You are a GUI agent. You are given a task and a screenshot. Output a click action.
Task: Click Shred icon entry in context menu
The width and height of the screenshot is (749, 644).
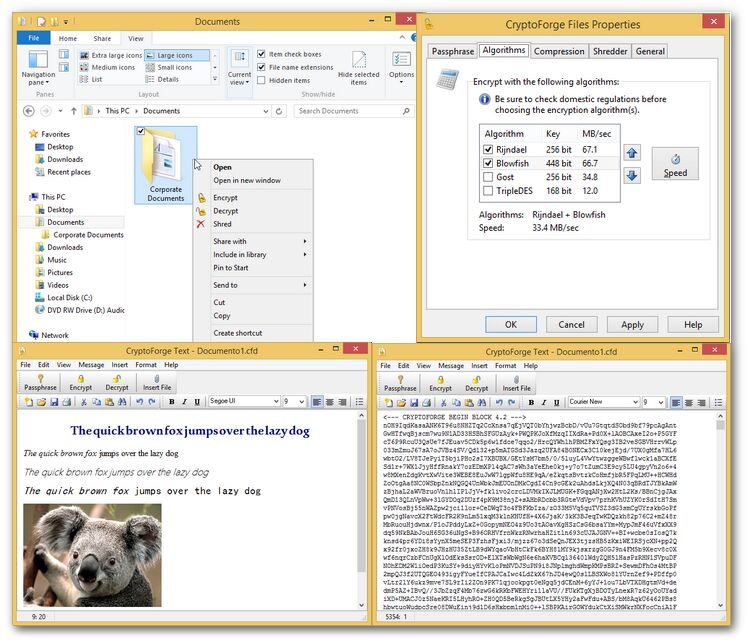[x=201, y=224]
